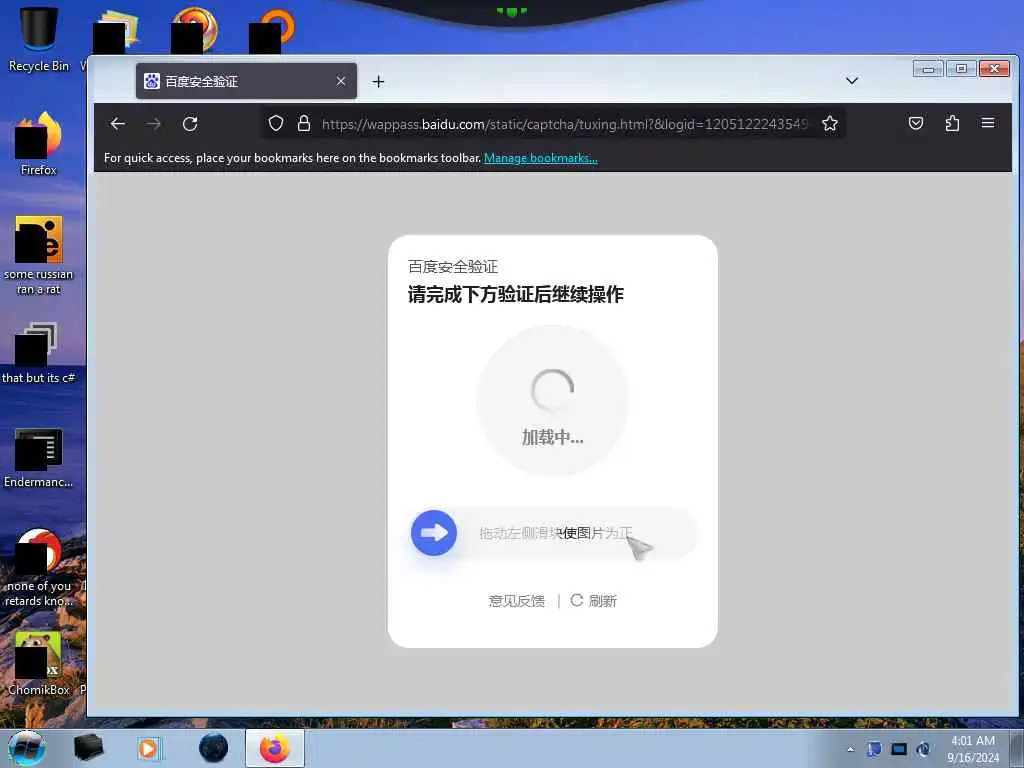
Task: Click the blue arrow captcha slider handle
Action: (434, 533)
